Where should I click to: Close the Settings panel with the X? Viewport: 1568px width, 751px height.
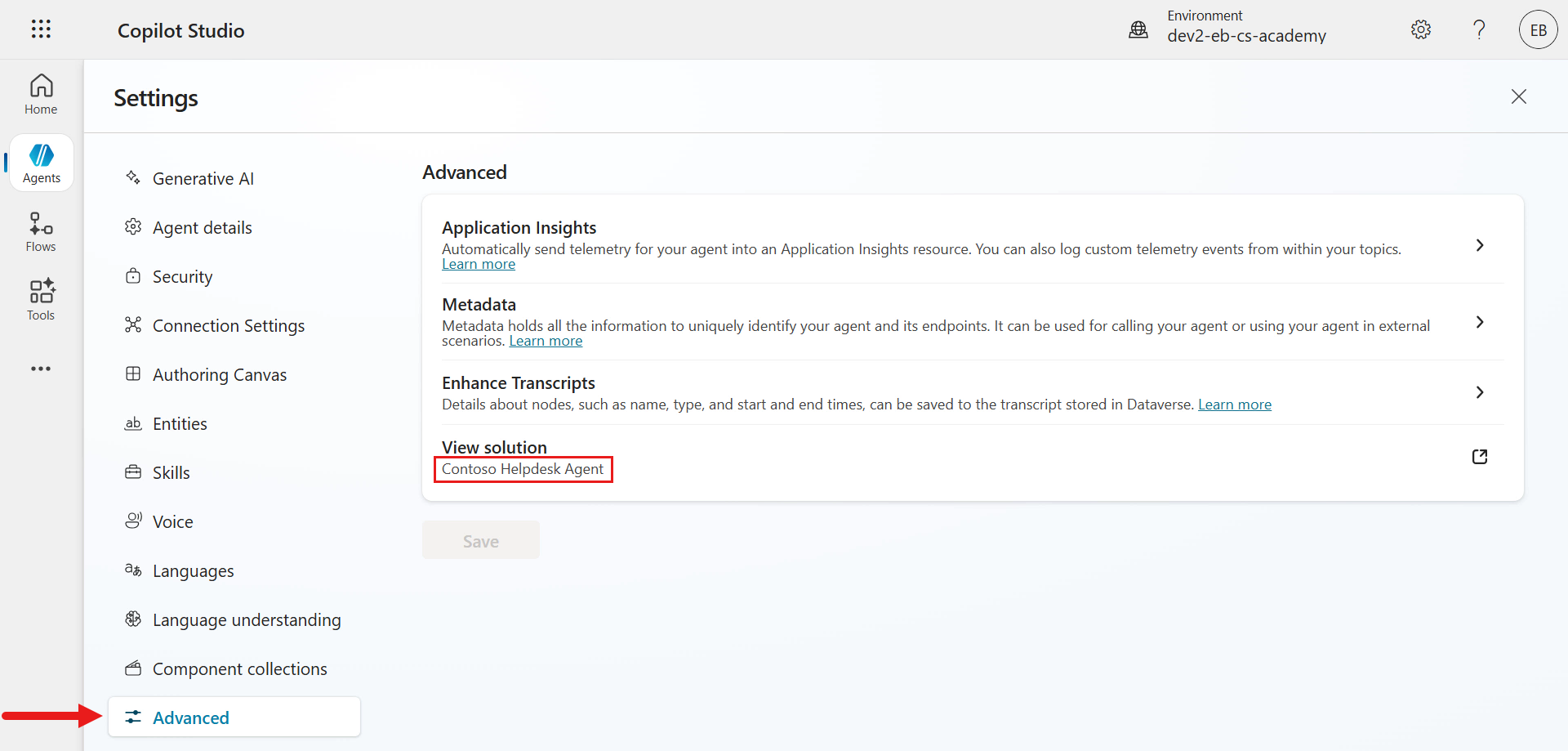(1518, 96)
